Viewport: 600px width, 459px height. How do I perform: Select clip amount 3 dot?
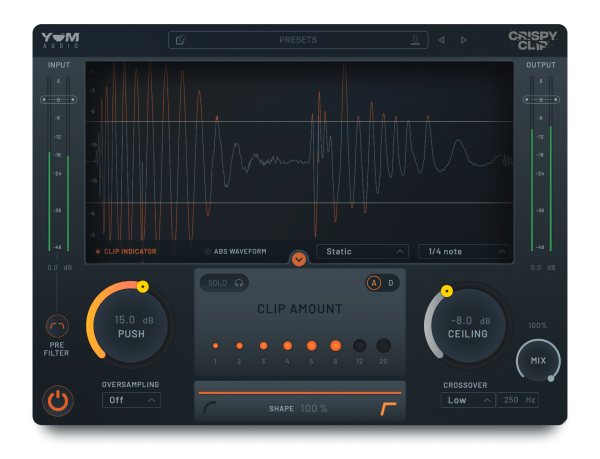point(263,346)
